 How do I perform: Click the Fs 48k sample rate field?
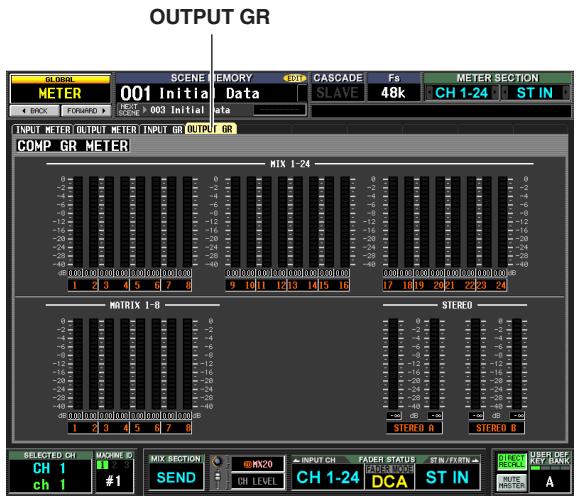pyautogui.click(x=393, y=93)
